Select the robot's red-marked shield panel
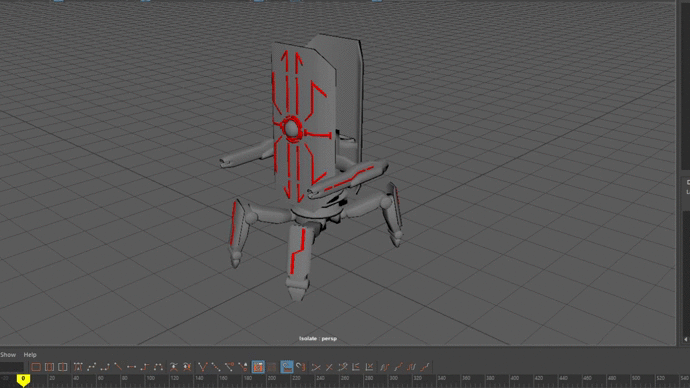This screenshot has width=690, height=388. tap(304, 123)
